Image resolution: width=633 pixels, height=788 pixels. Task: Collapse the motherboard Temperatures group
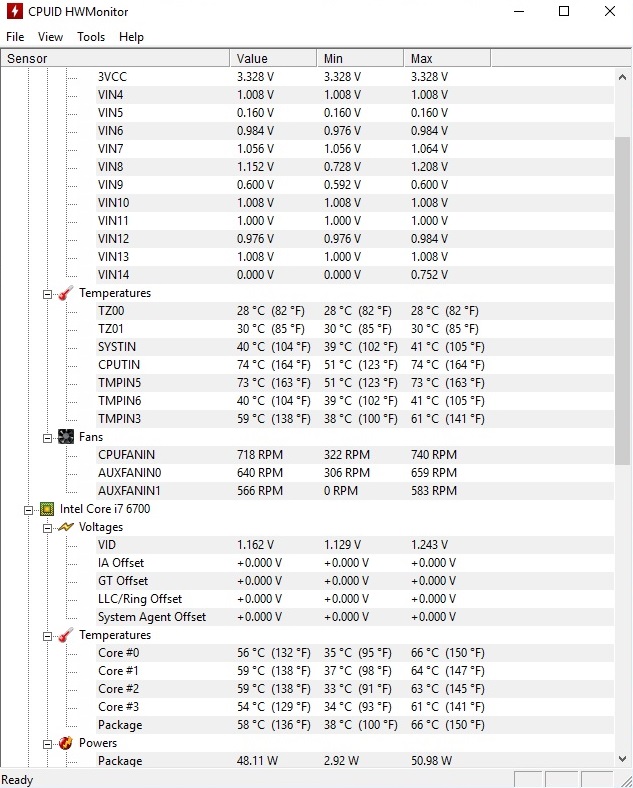click(47, 294)
